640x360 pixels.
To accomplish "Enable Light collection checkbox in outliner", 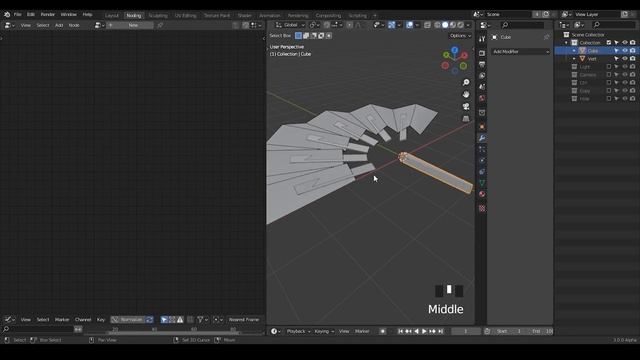I will click(609, 67).
